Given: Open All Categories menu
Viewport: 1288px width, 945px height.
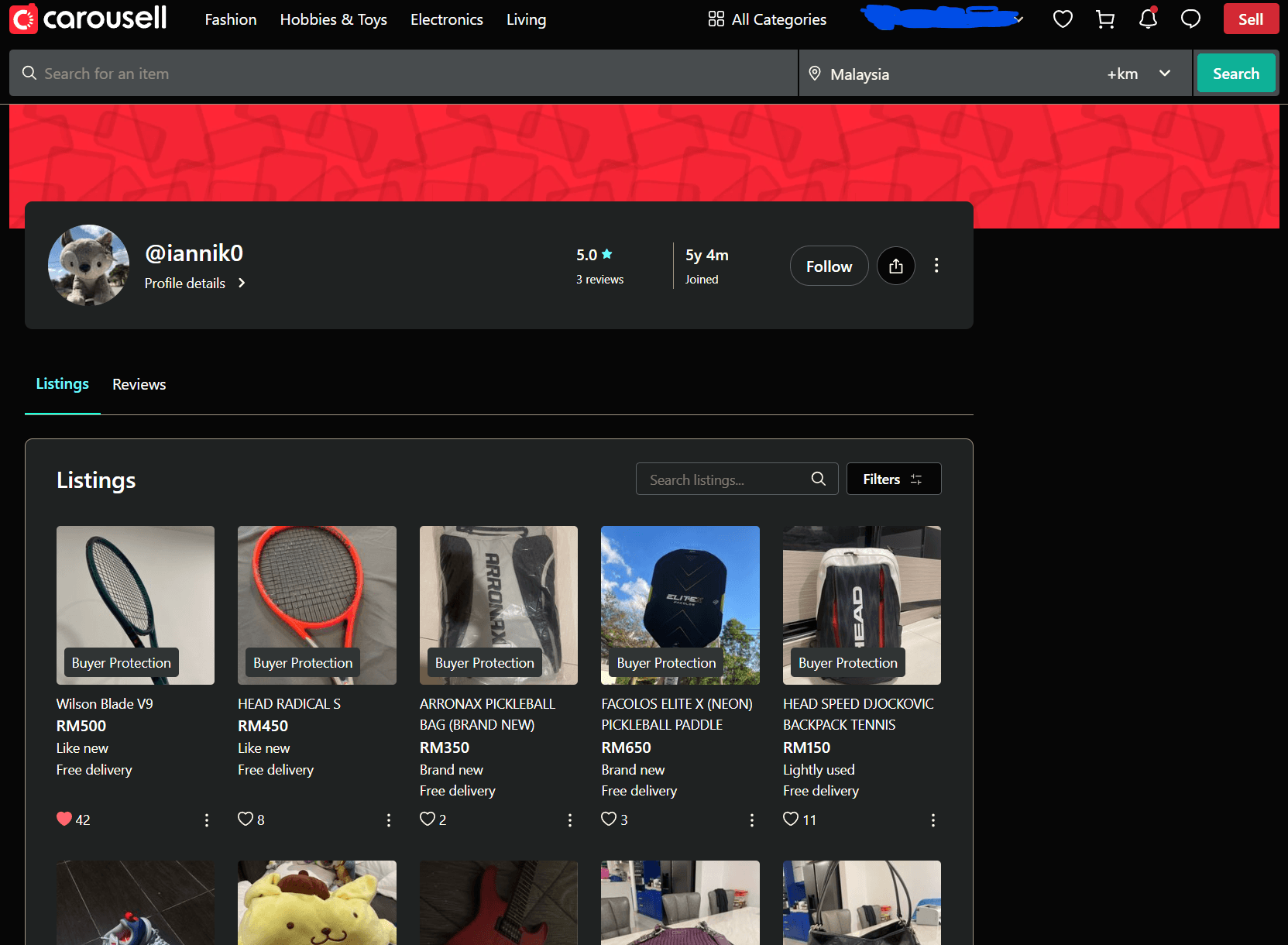Looking at the screenshot, I should 767,19.
